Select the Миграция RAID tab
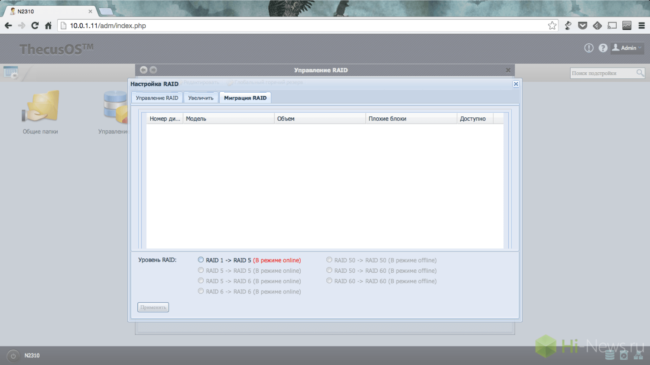The image size is (650, 365). [245, 98]
